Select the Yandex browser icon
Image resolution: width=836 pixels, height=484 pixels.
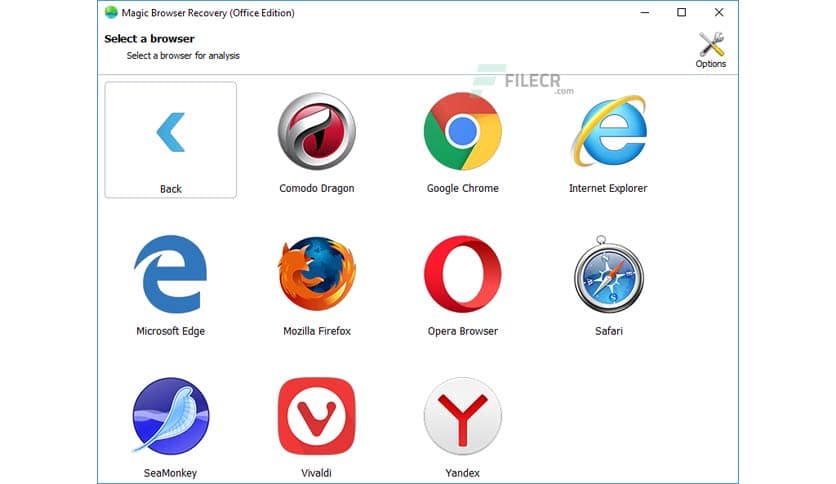pos(462,416)
